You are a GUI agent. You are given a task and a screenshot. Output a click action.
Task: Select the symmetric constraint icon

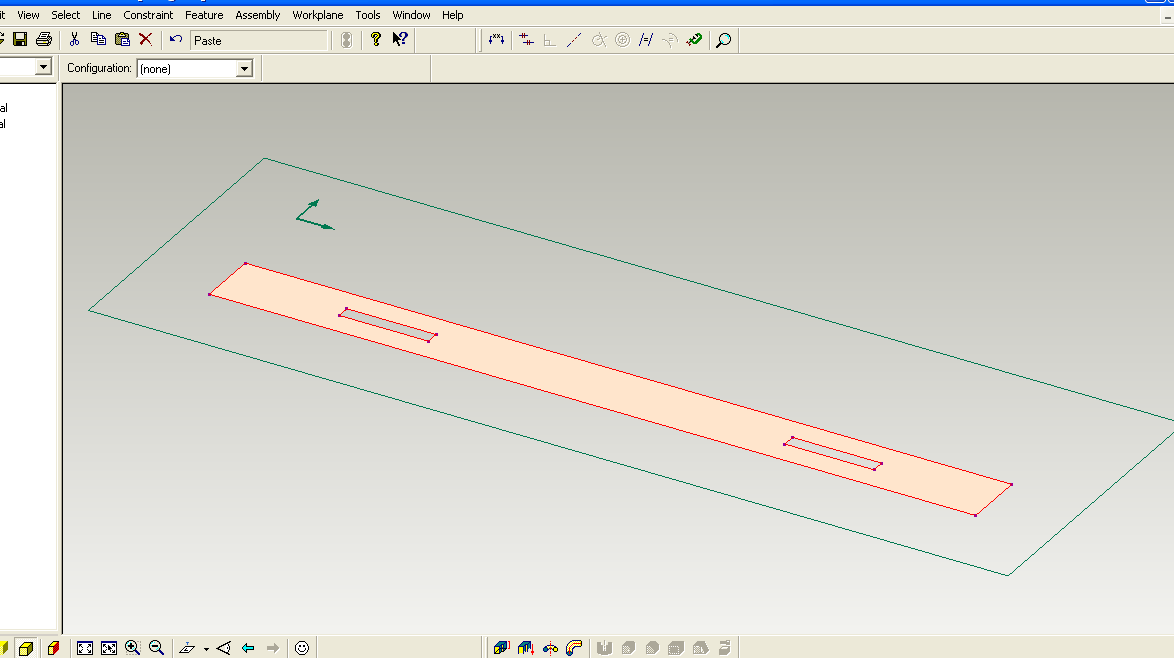(670, 40)
